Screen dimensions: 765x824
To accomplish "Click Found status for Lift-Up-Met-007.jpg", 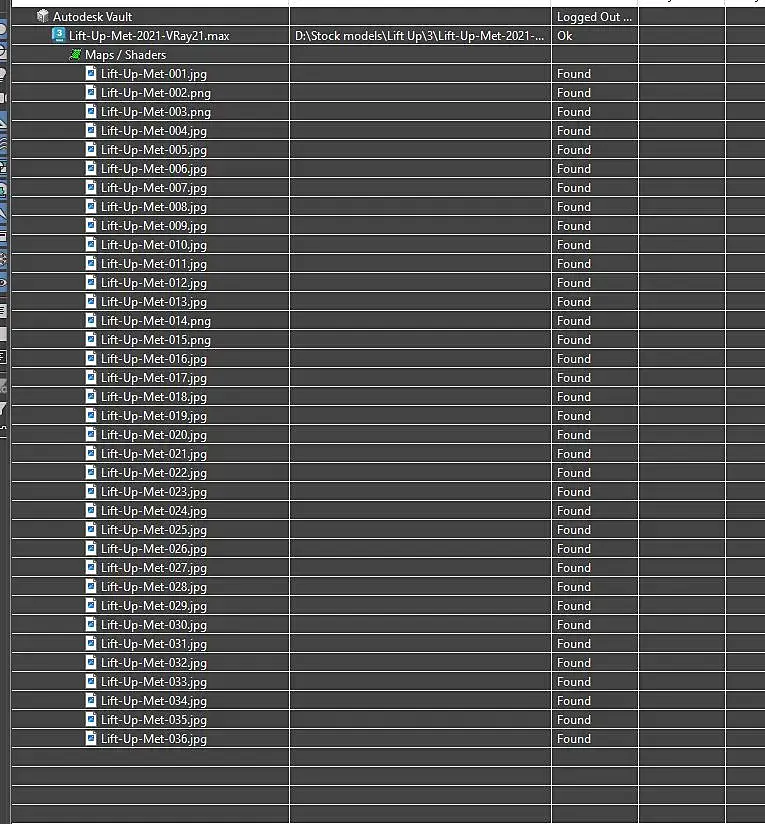I will click(x=574, y=188).
